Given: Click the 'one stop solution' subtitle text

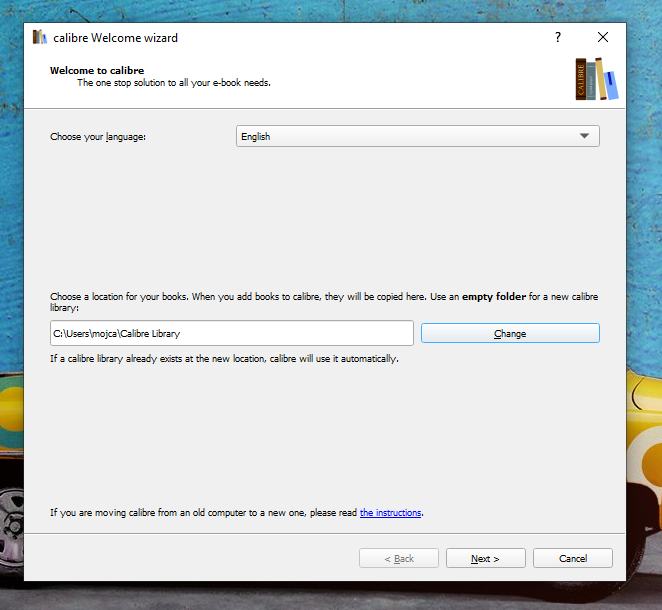Looking at the screenshot, I should pyautogui.click(x=174, y=83).
